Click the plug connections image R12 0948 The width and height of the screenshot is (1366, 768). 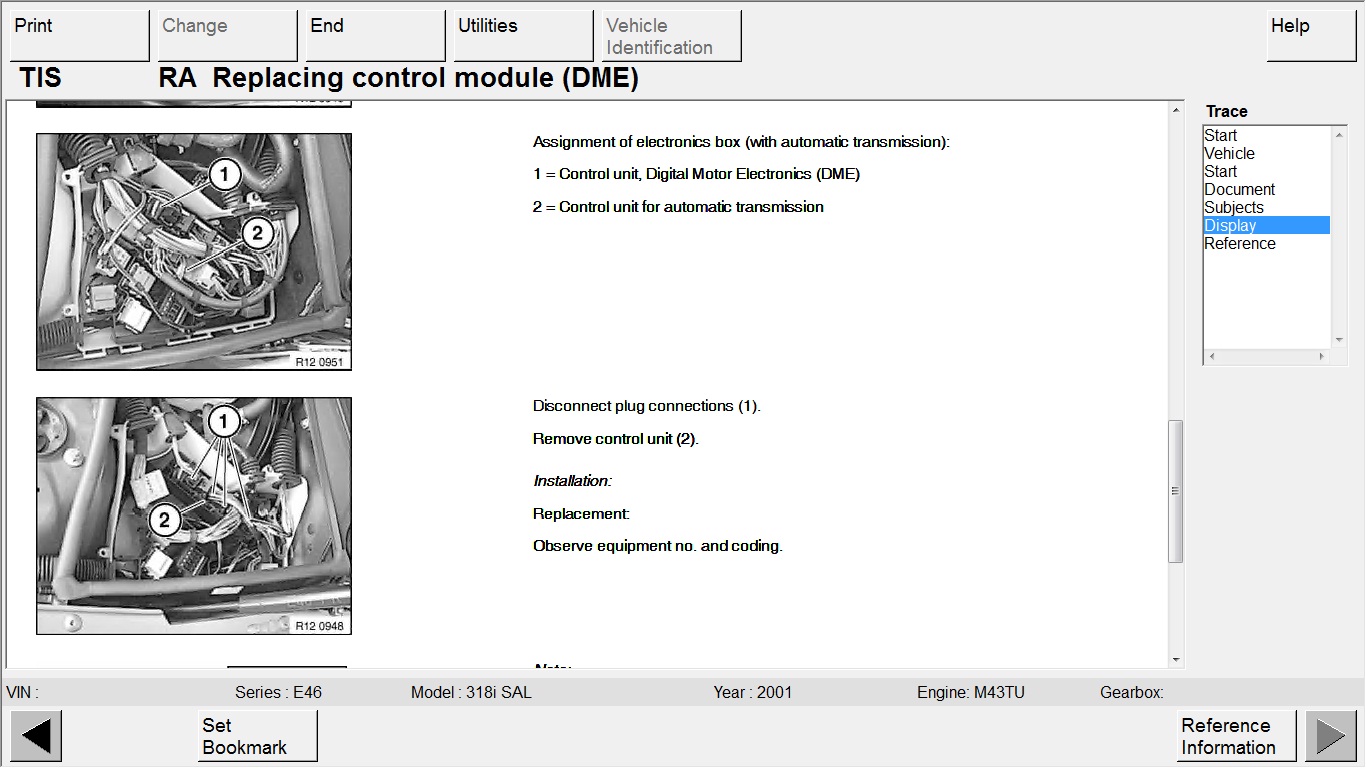194,516
